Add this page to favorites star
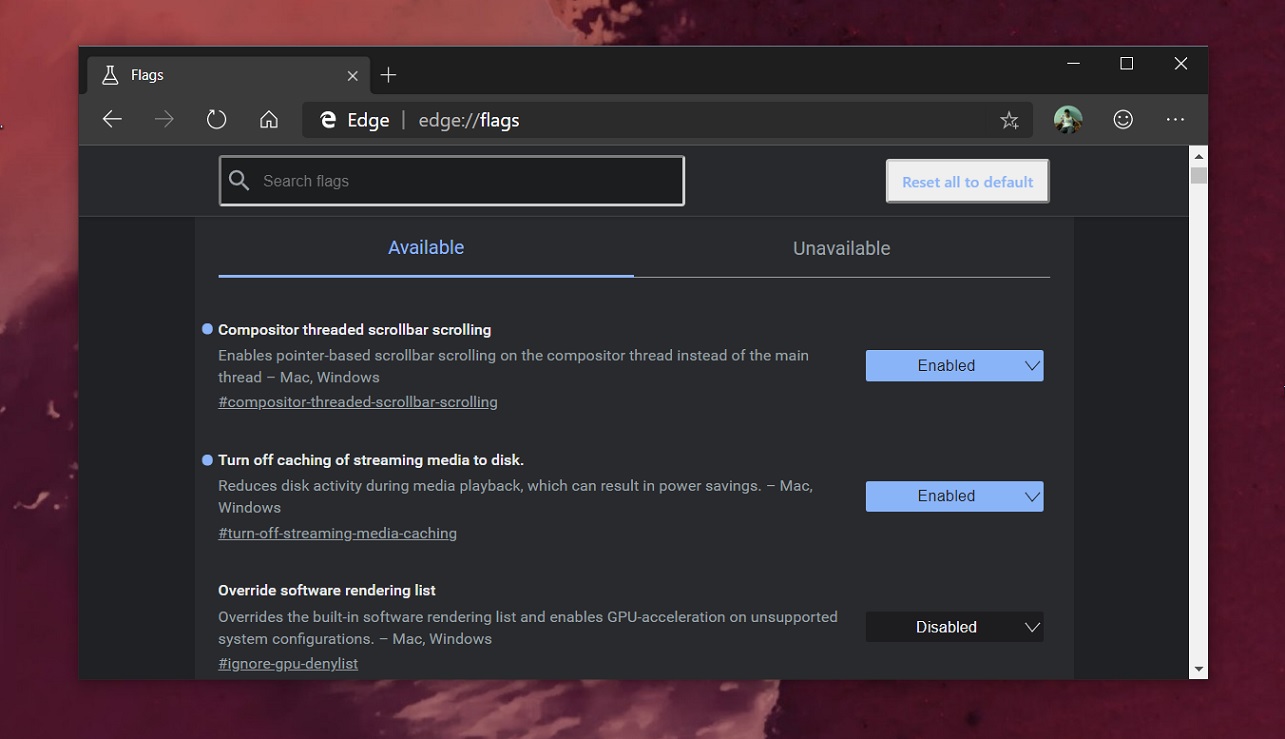This screenshot has width=1285, height=739. tap(1009, 120)
